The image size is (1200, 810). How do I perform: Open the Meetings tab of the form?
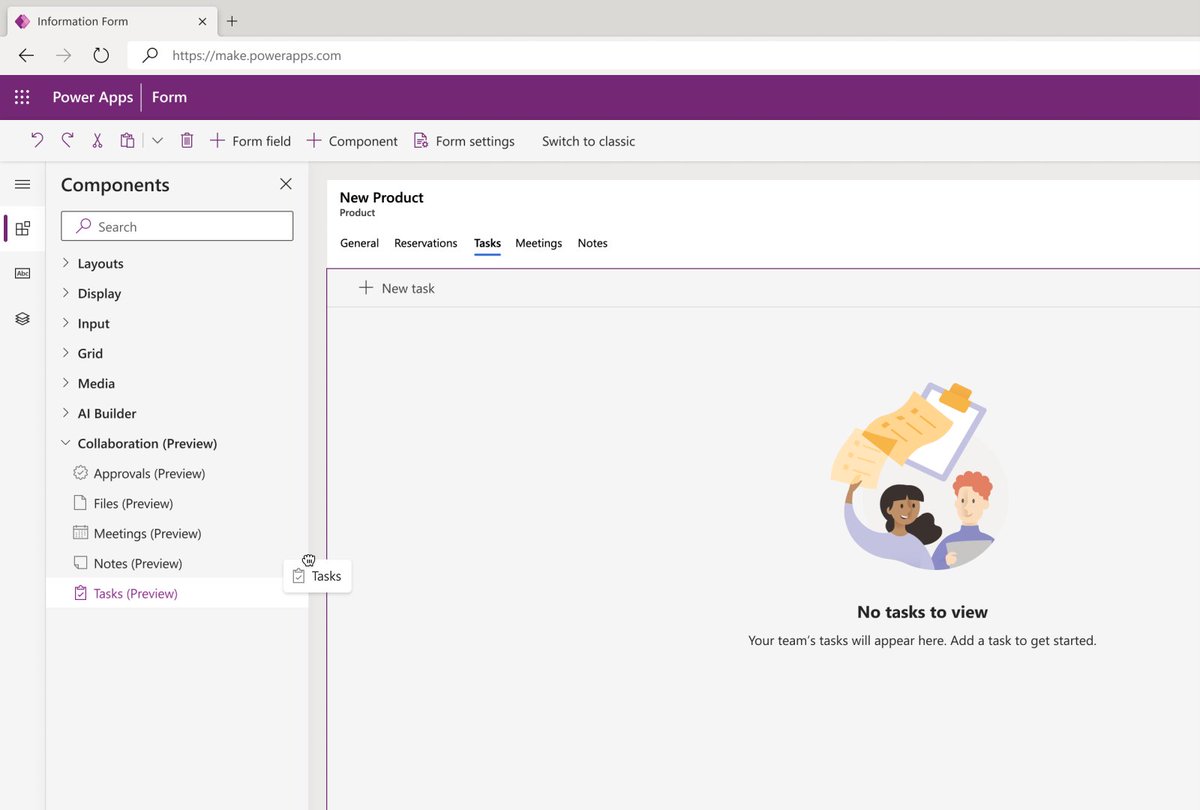point(538,243)
